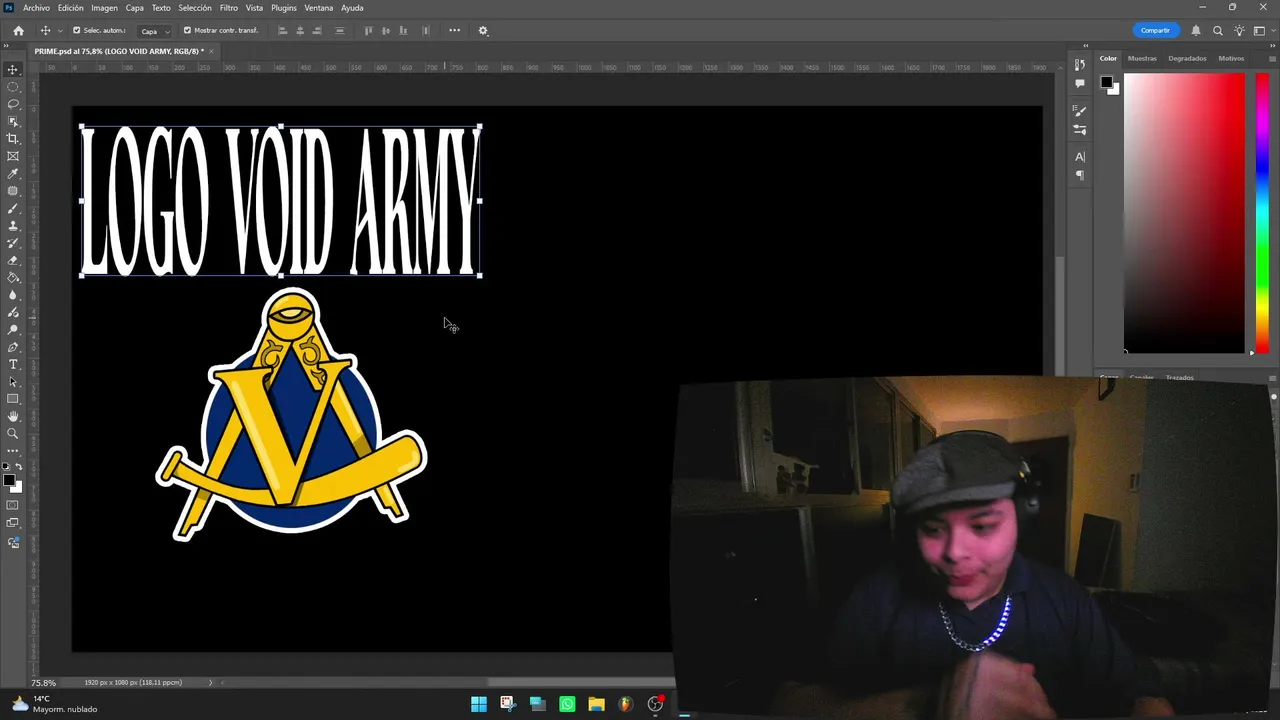Open the Brush Settings panel icon
The height and width of the screenshot is (720, 1280).
(1080, 111)
